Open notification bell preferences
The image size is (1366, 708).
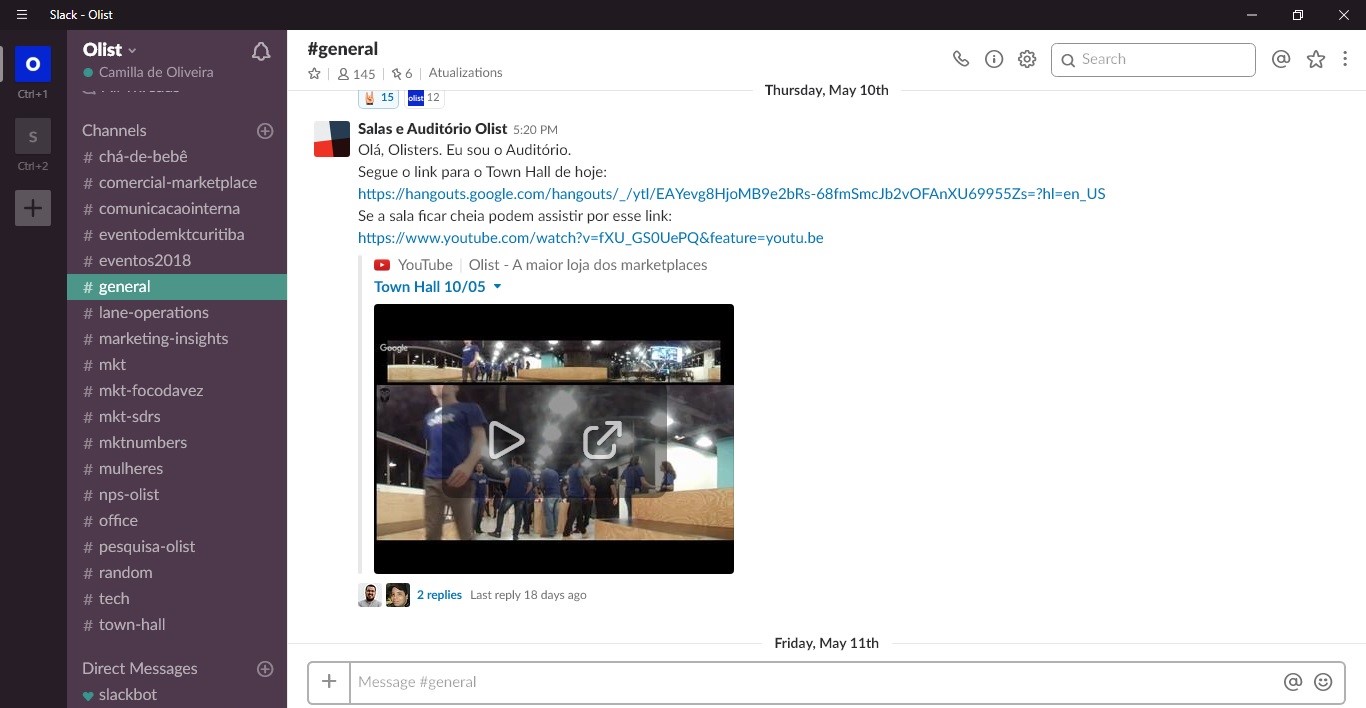coord(261,52)
